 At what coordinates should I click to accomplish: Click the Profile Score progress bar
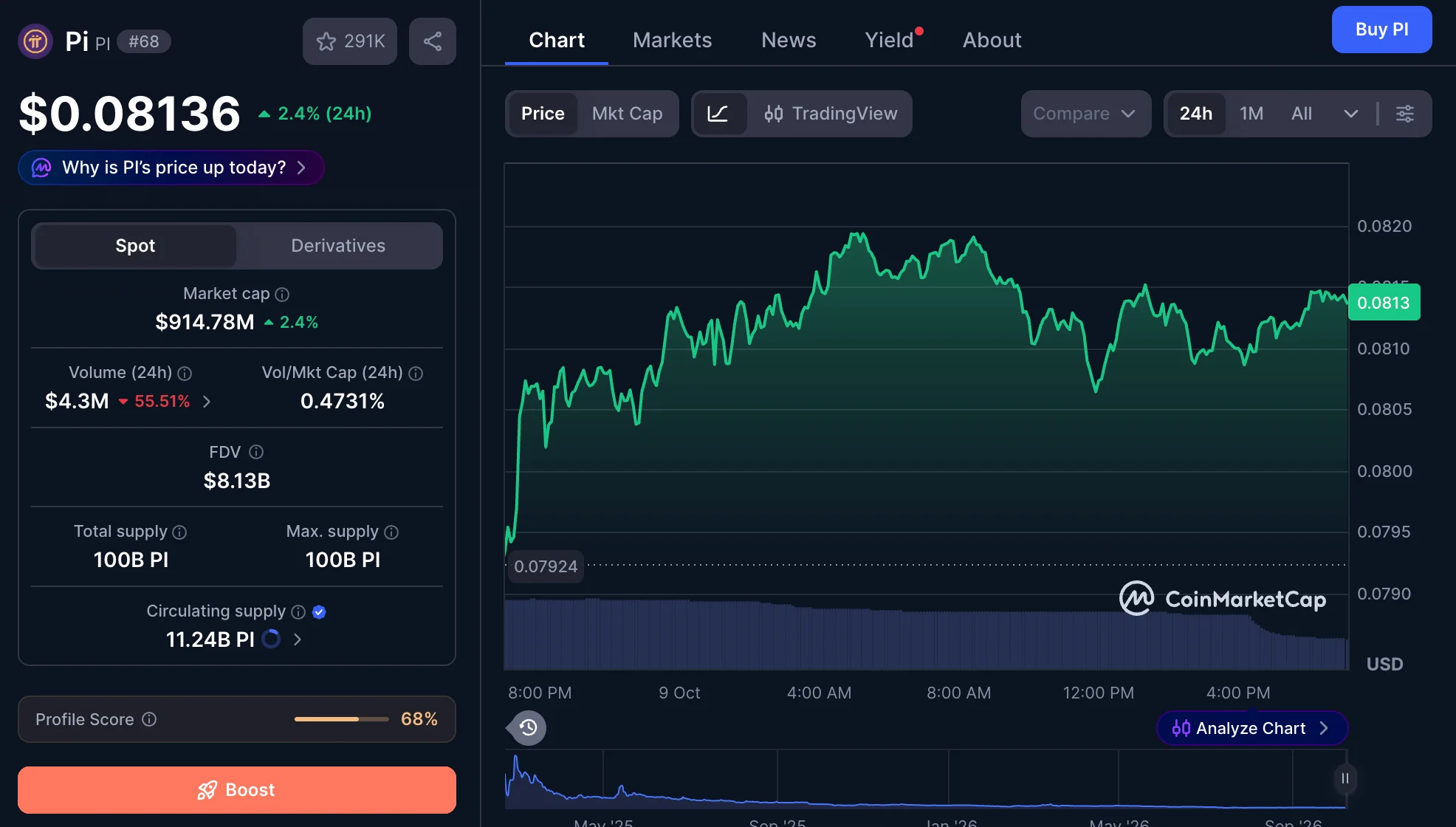(x=342, y=719)
